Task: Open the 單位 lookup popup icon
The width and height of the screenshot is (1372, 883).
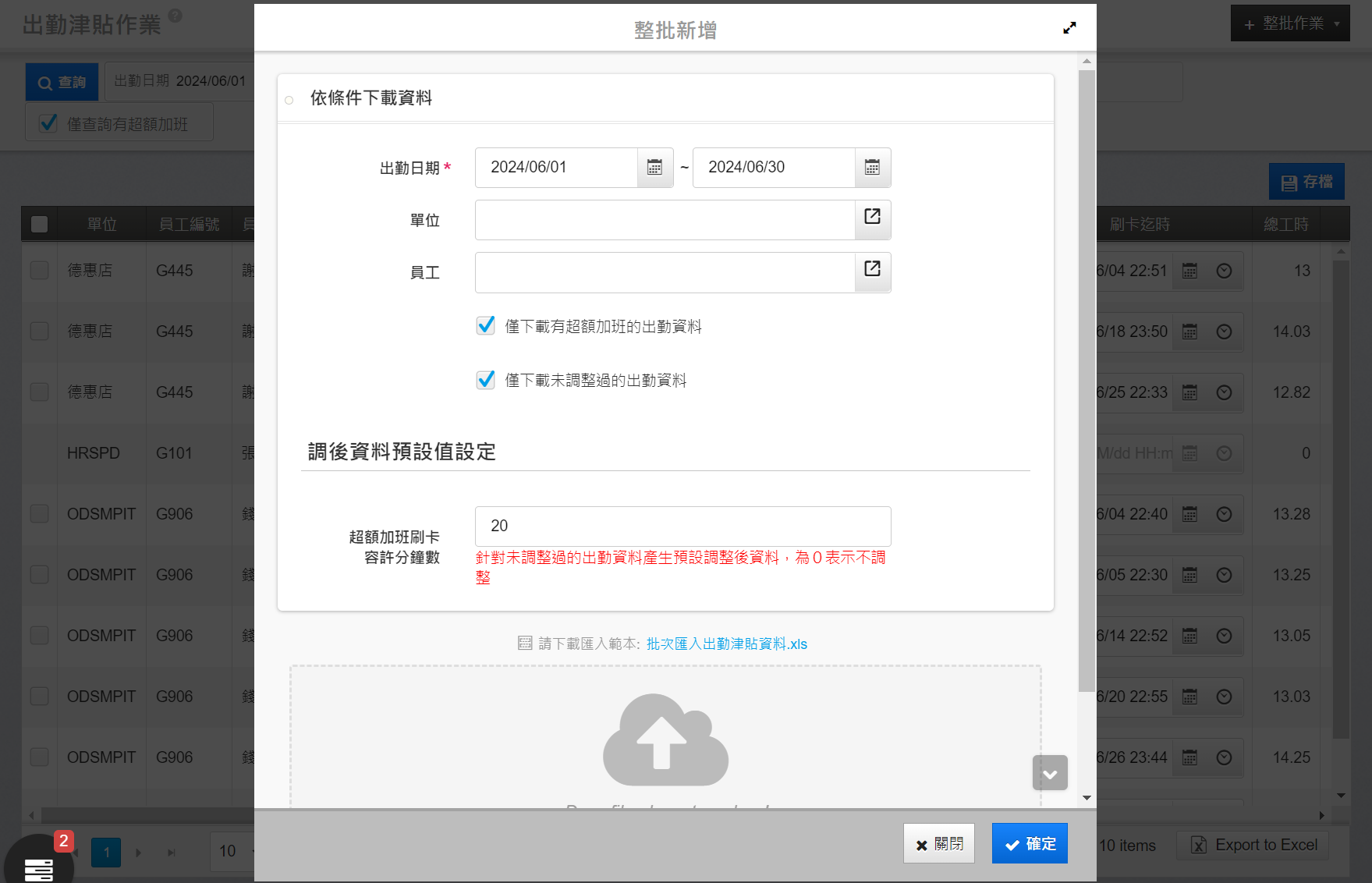Action: [x=872, y=218]
